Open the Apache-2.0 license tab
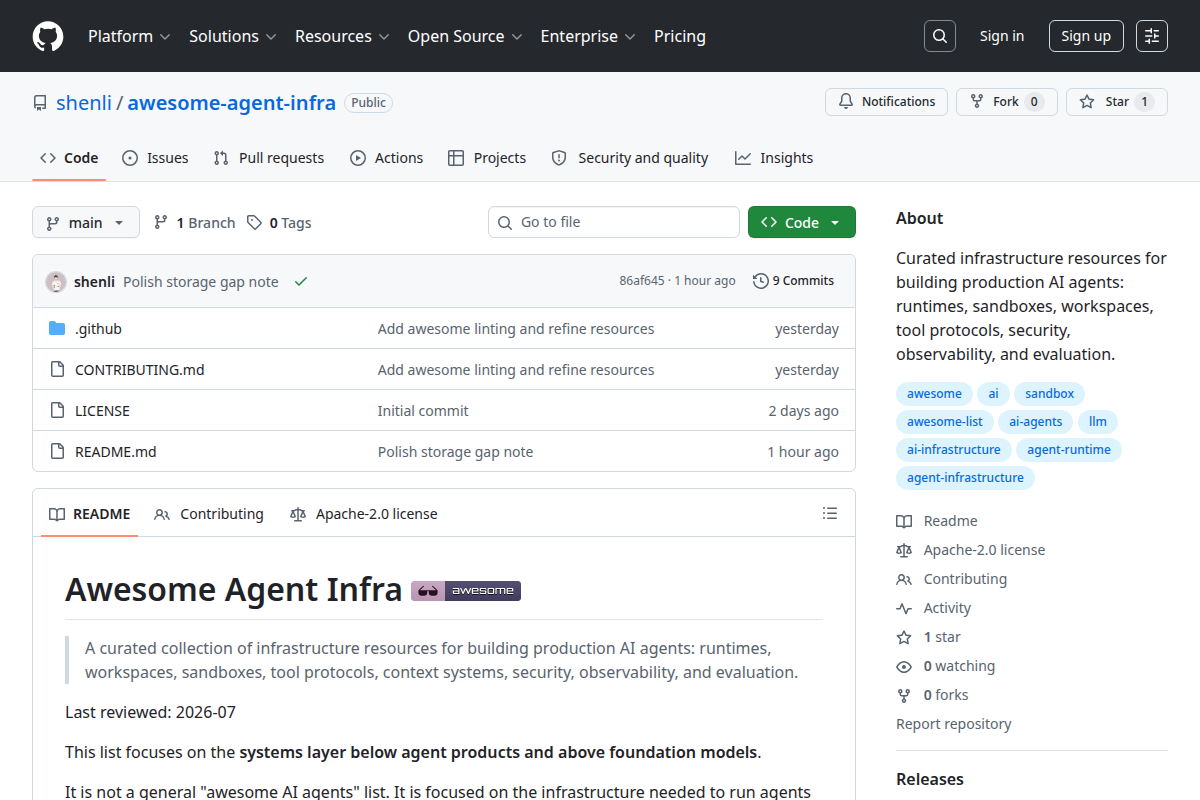This screenshot has height=800, width=1200. pyautogui.click(x=364, y=514)
